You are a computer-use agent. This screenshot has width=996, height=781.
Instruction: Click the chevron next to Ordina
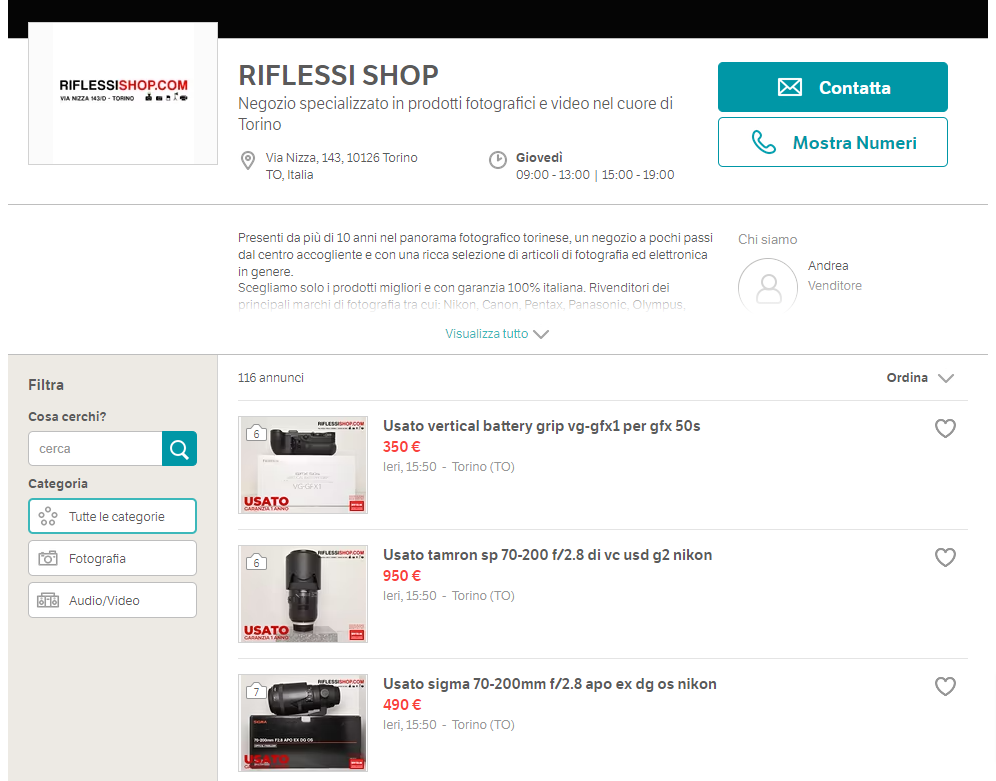[946, 378]
